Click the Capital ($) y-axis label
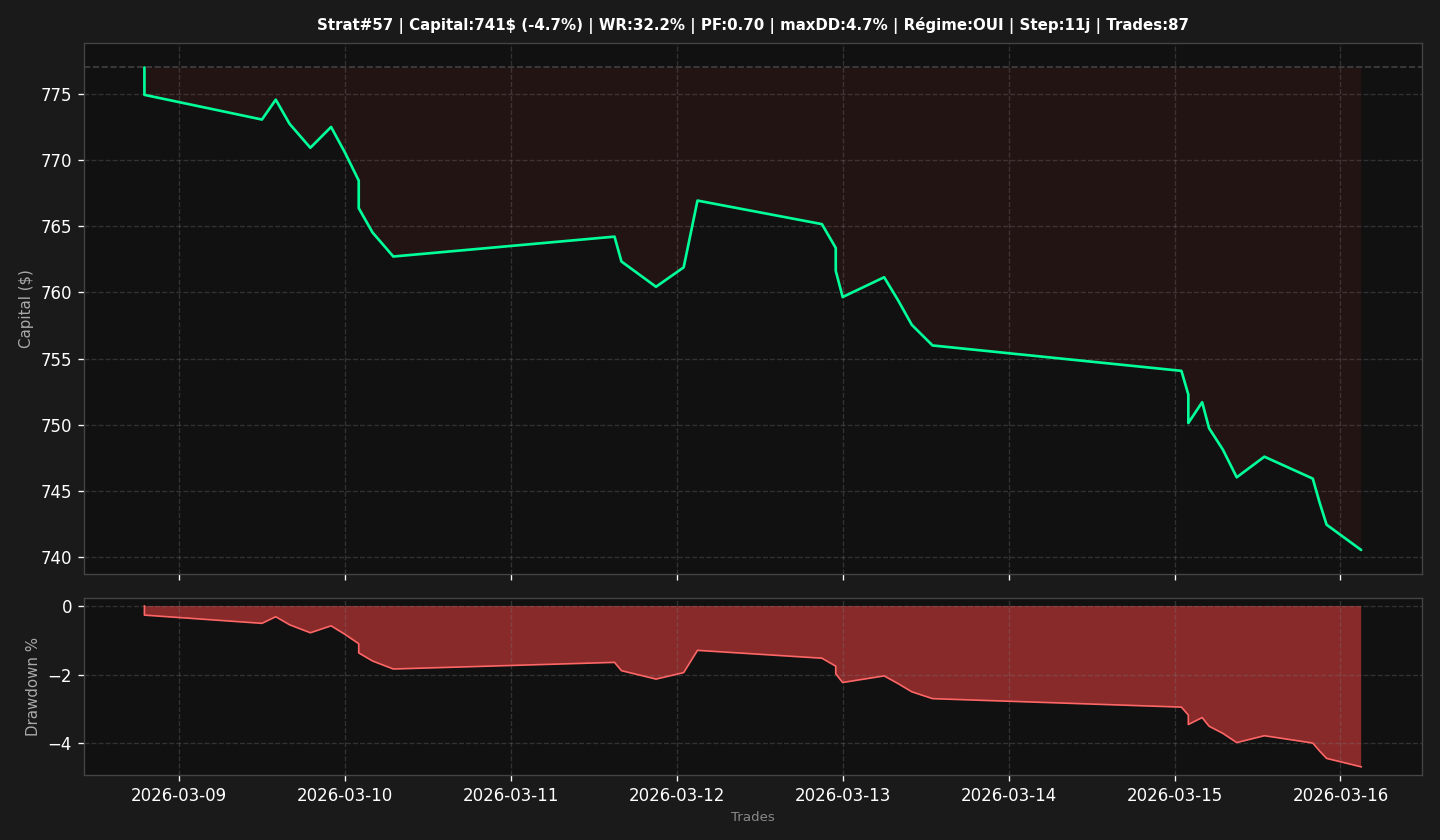Viewport: 1440px width, 840px height. [x=26, y=308]
